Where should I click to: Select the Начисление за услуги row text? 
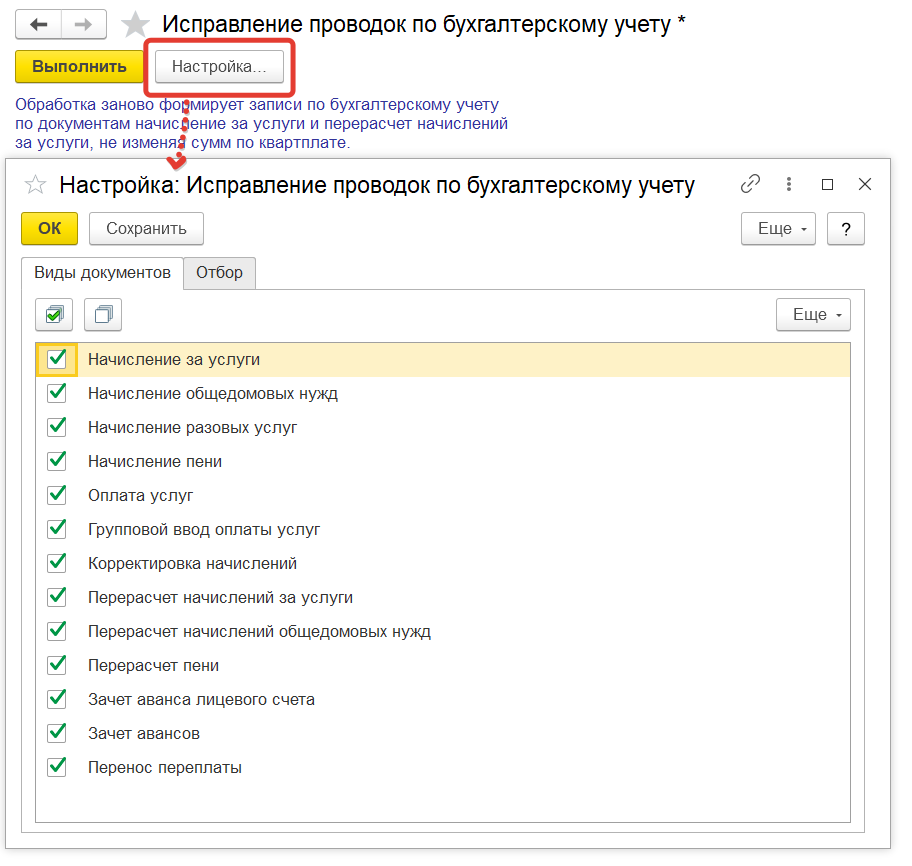pos(174,359)
